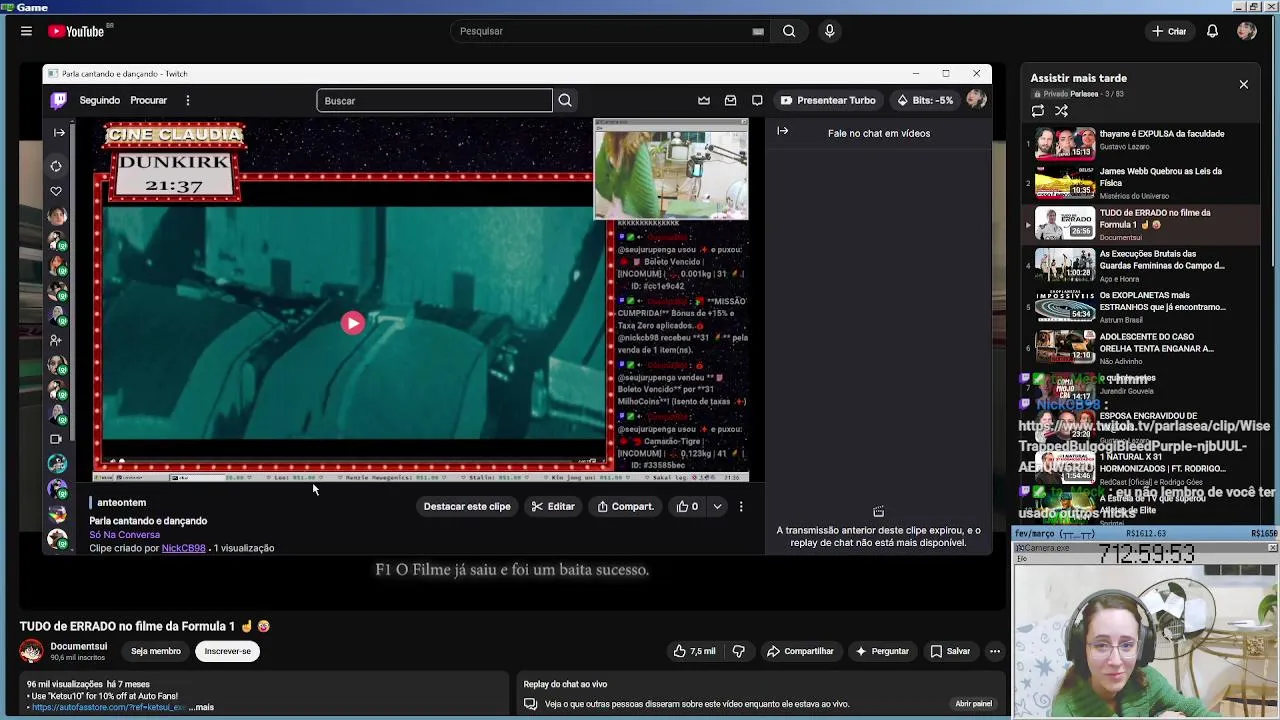Open the YouTube Criar button

click(1168, 31)
